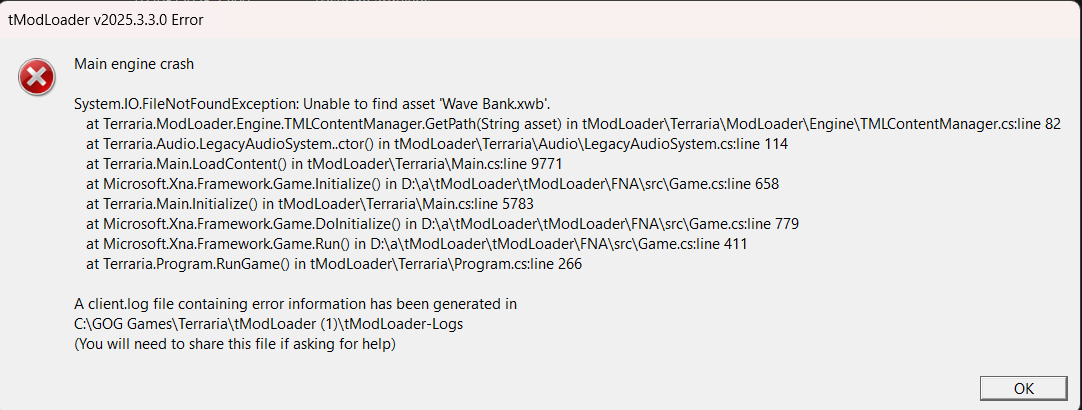Click the 'A client.log file' message line

coord(295,303)
